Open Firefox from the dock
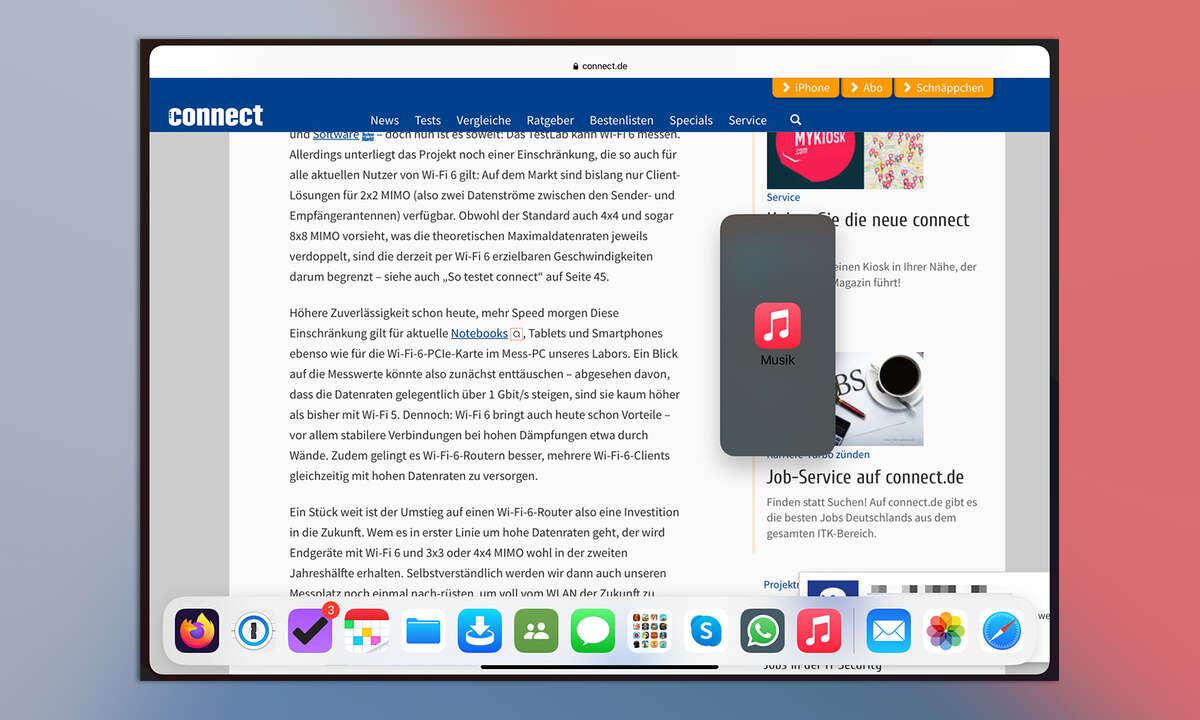 pos(197,631)
